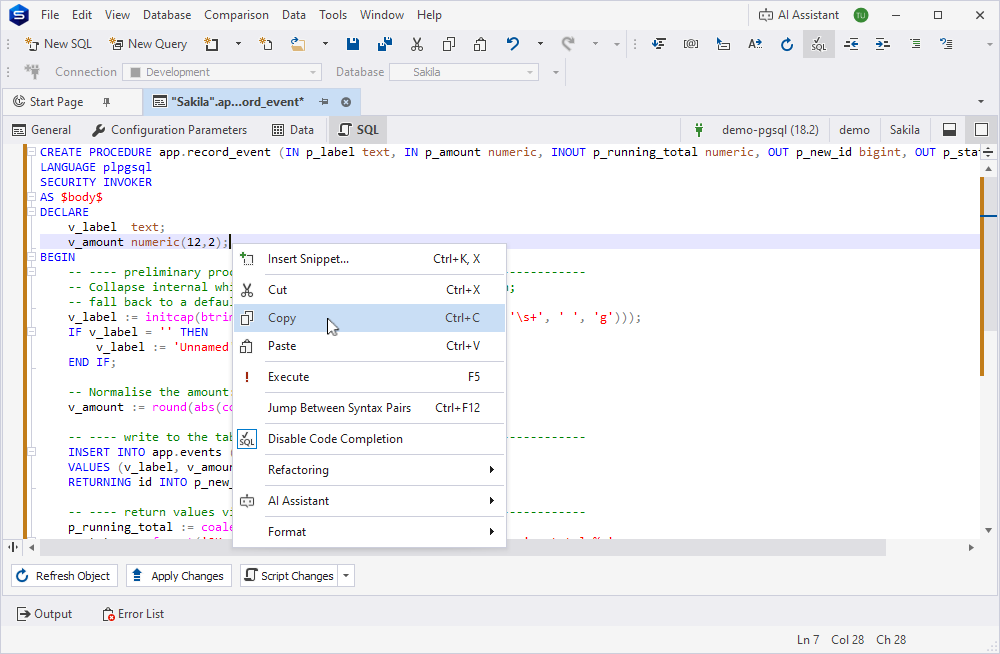Click the Paste clipboard icon in toolbar
1000x654 pixels.
pos(480,44)
